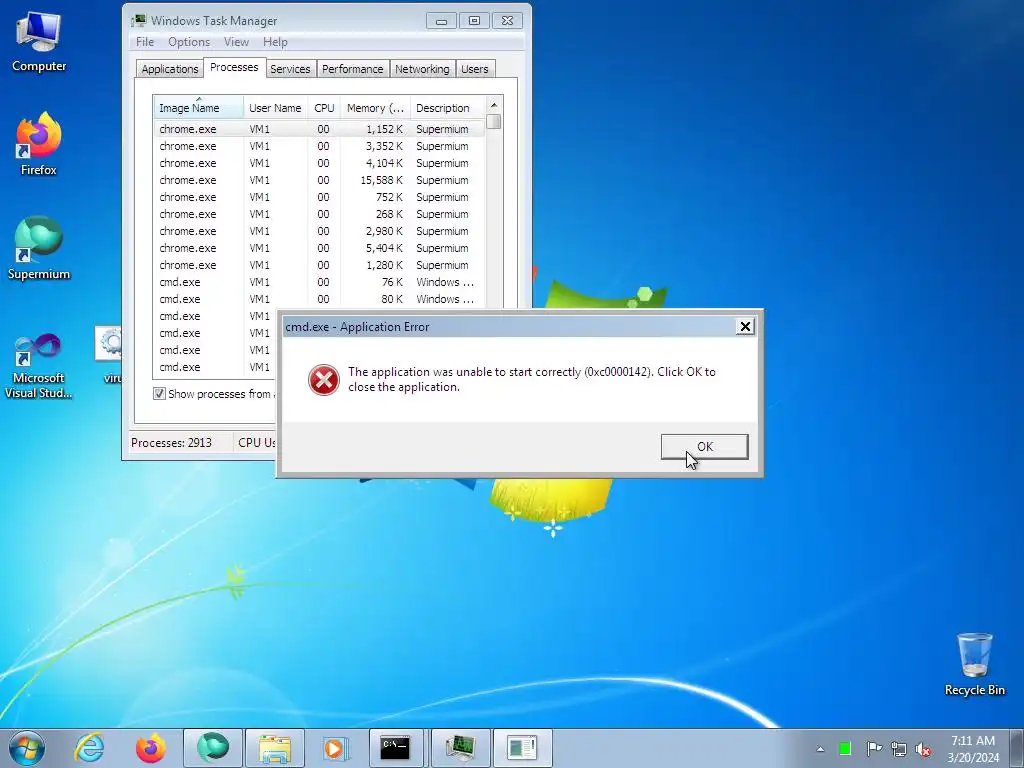Select chrome.exe row using 5,404 K memory

[320, 248]
